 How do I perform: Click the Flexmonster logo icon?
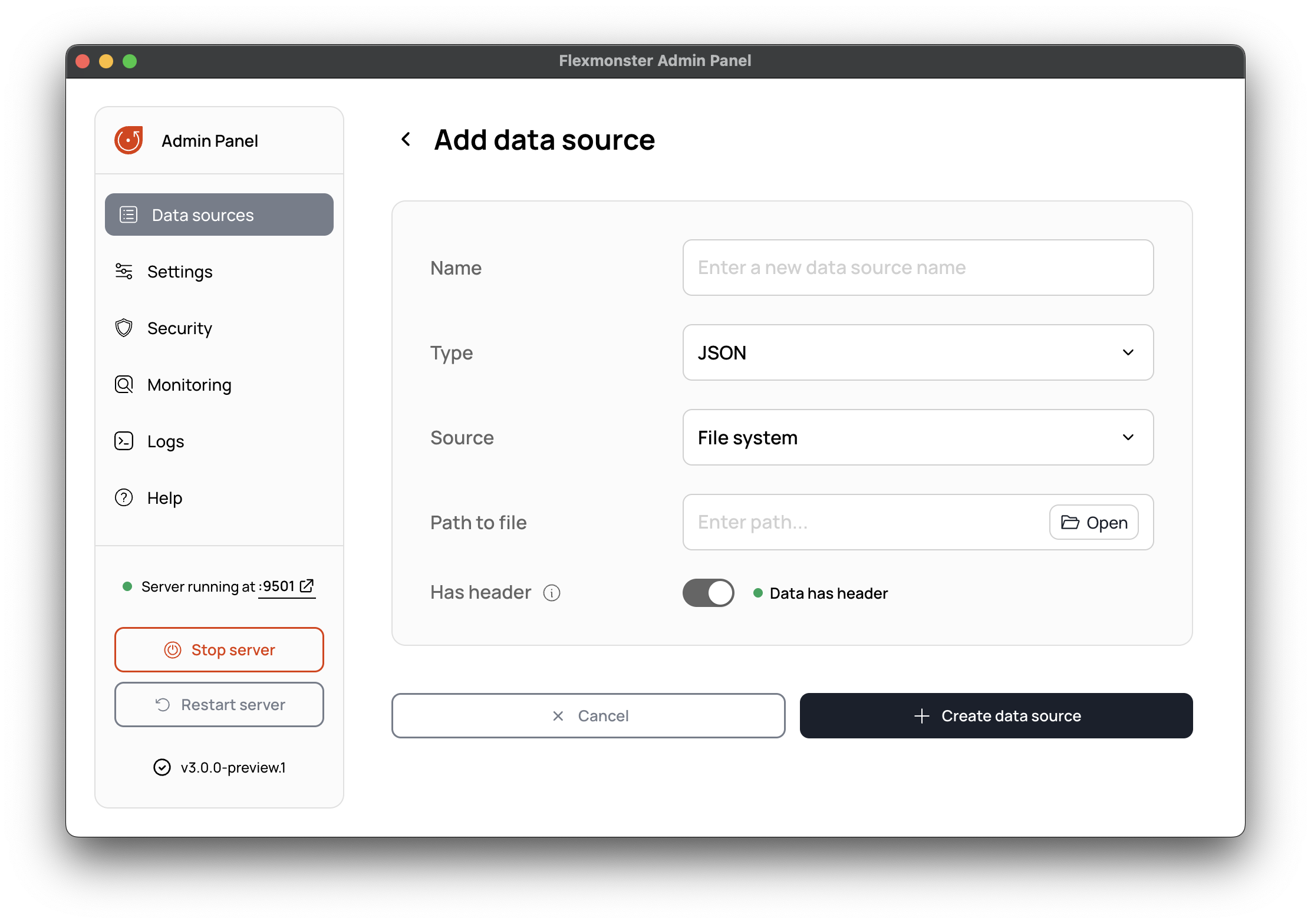click(x=129, y=140)
